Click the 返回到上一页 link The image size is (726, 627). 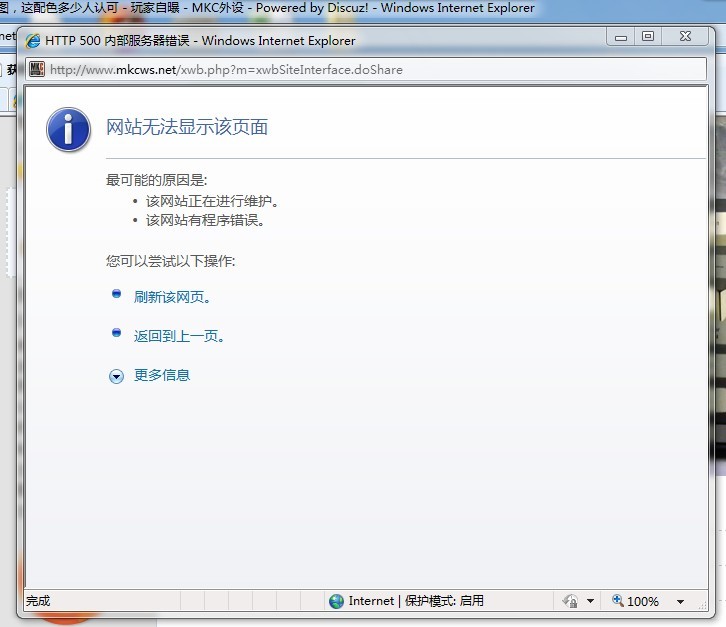(x=180, y=336)
